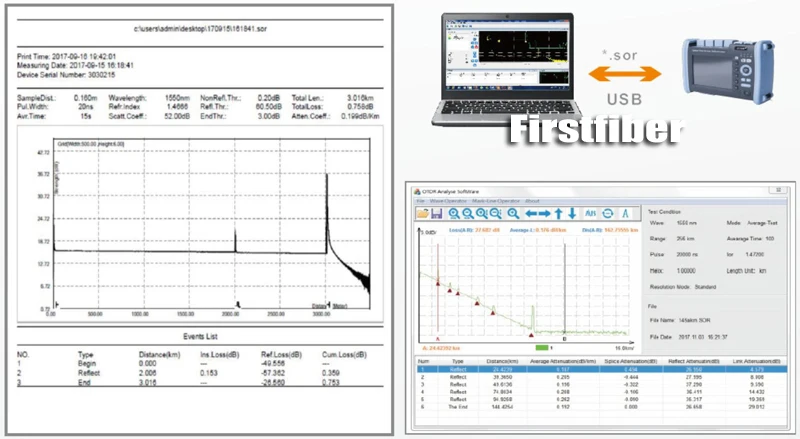Click the green trace color swatch below the graph
The image size is (800, 439).
pos(542,348)
